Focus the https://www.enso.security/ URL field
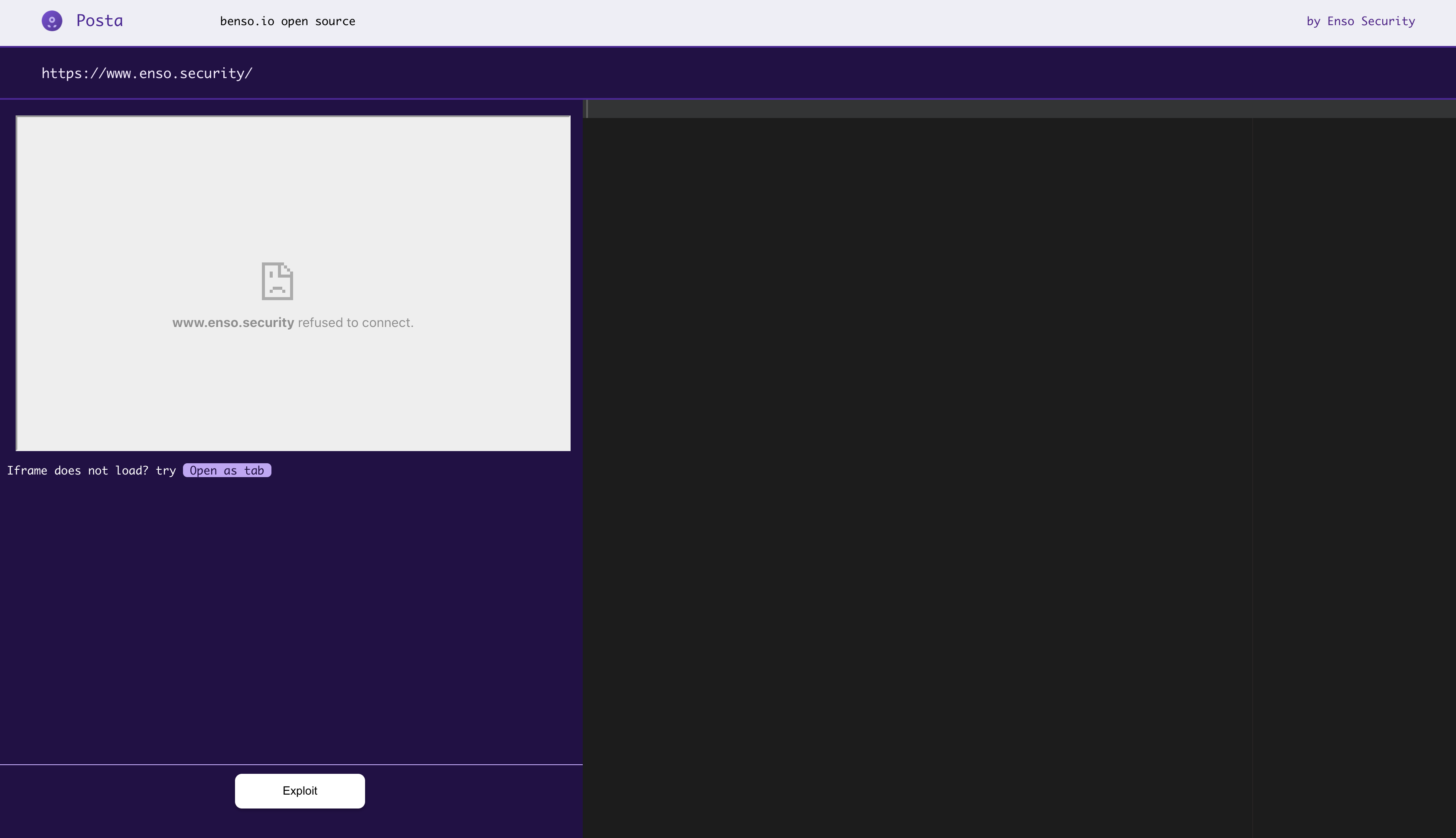Image resolution: width=1456 pixels, height=838 pixels. [147, 74]
